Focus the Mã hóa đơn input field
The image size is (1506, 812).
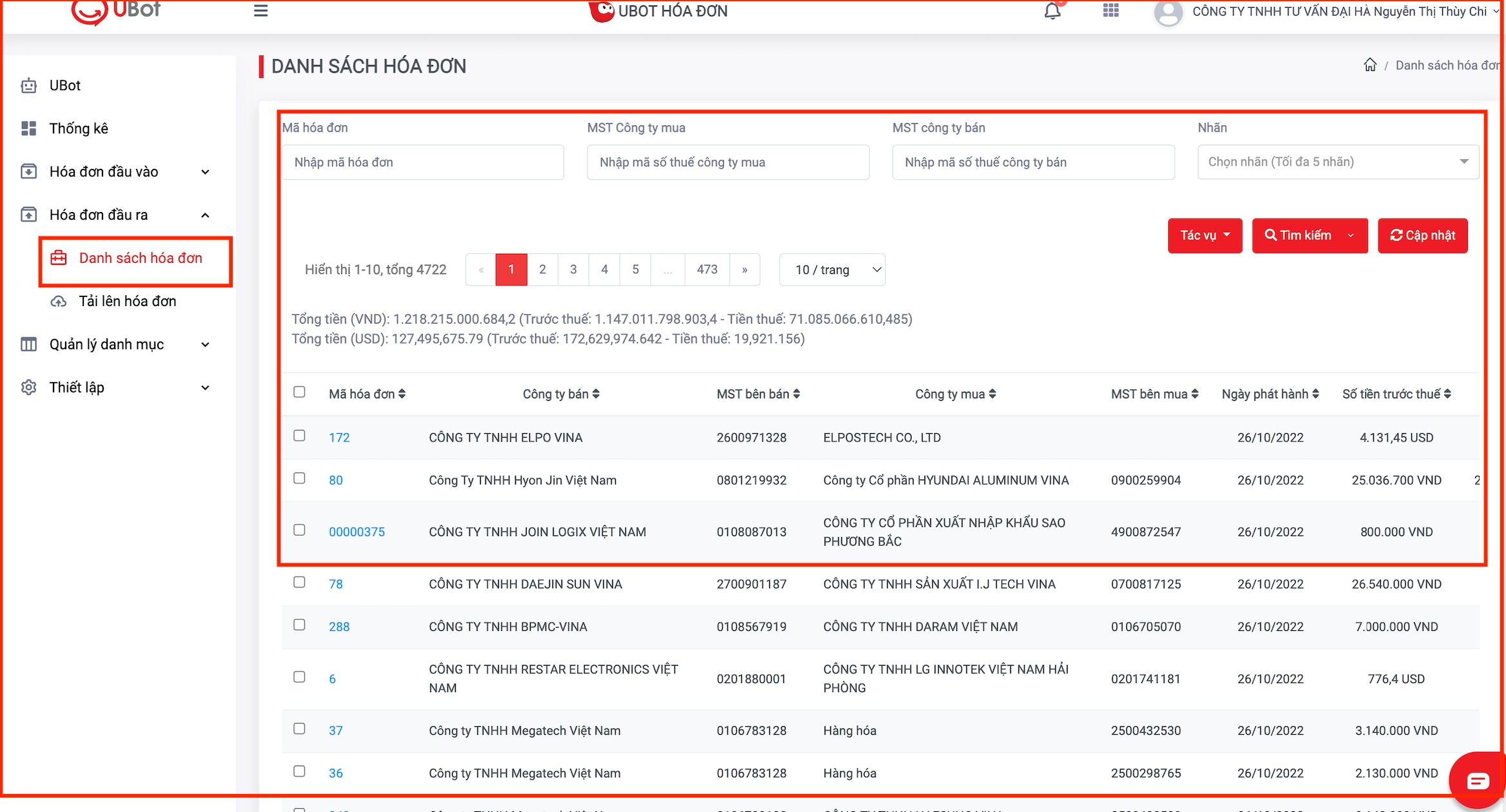coord(422,162)
